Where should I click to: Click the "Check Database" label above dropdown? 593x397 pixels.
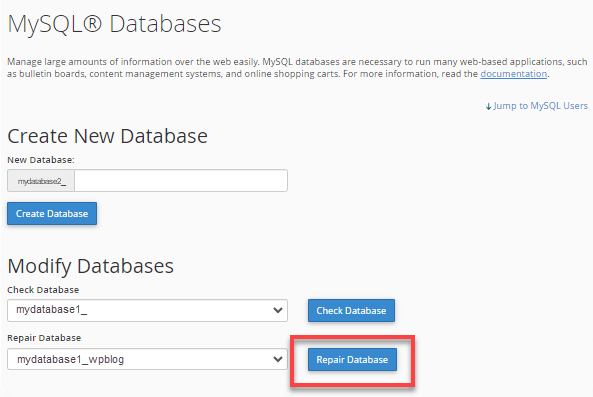43,290
